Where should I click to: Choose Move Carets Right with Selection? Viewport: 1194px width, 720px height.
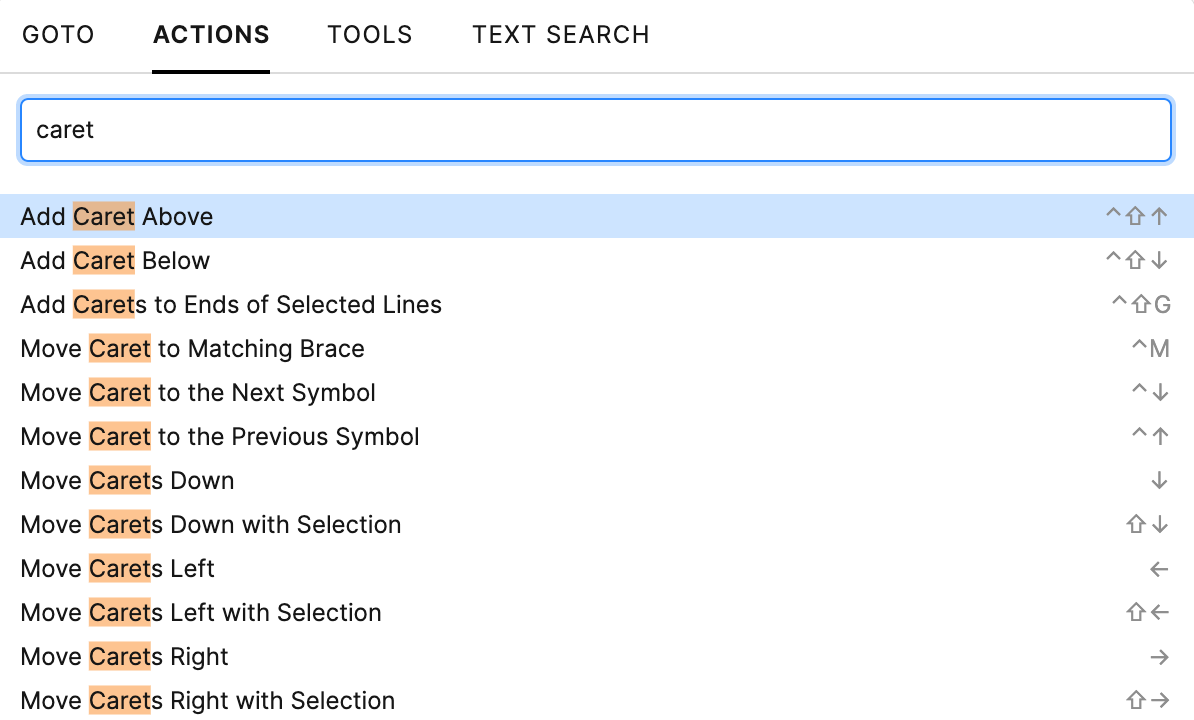point(207,700)
